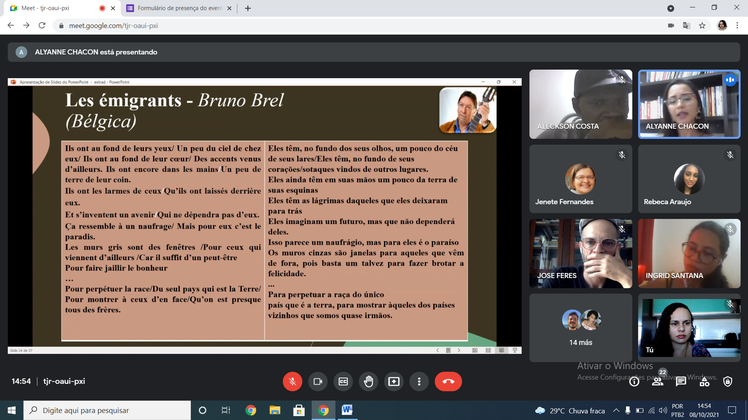Open File Explorer from taskbar
The image size is (748, 420).
(x=275, y=410)
